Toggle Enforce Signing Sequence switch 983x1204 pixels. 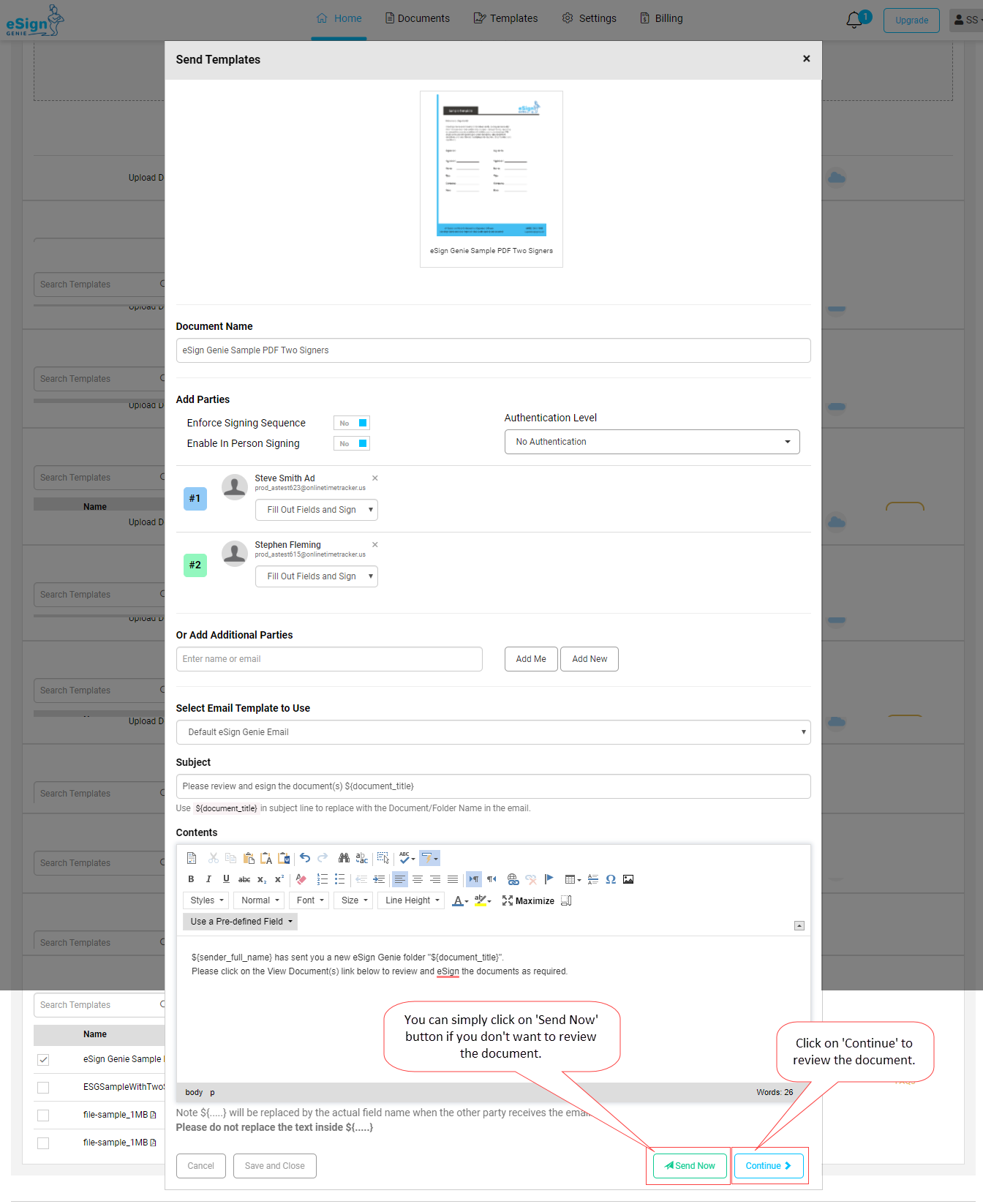[x=352, y=423]
